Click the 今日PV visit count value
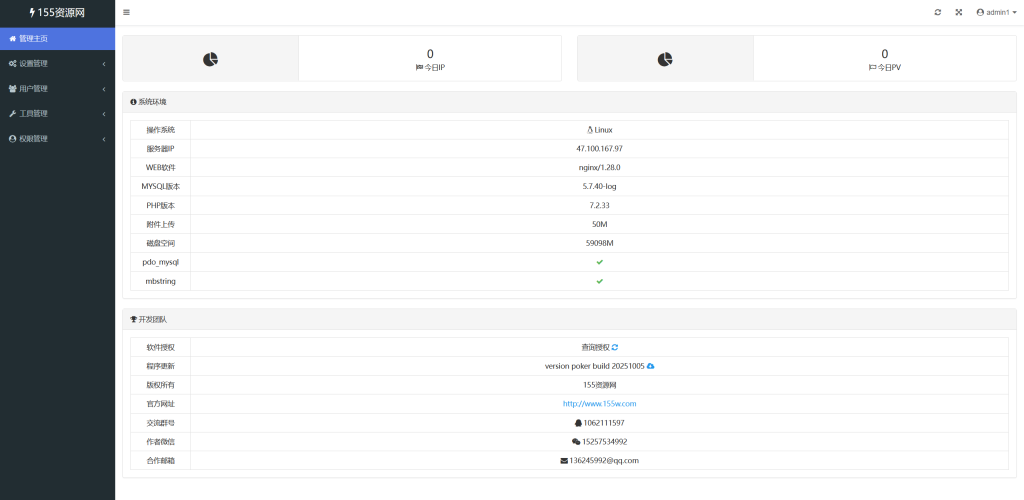The width and height of the screenshot is (1024, 500). pyautogui.click(x=884, y=54)
